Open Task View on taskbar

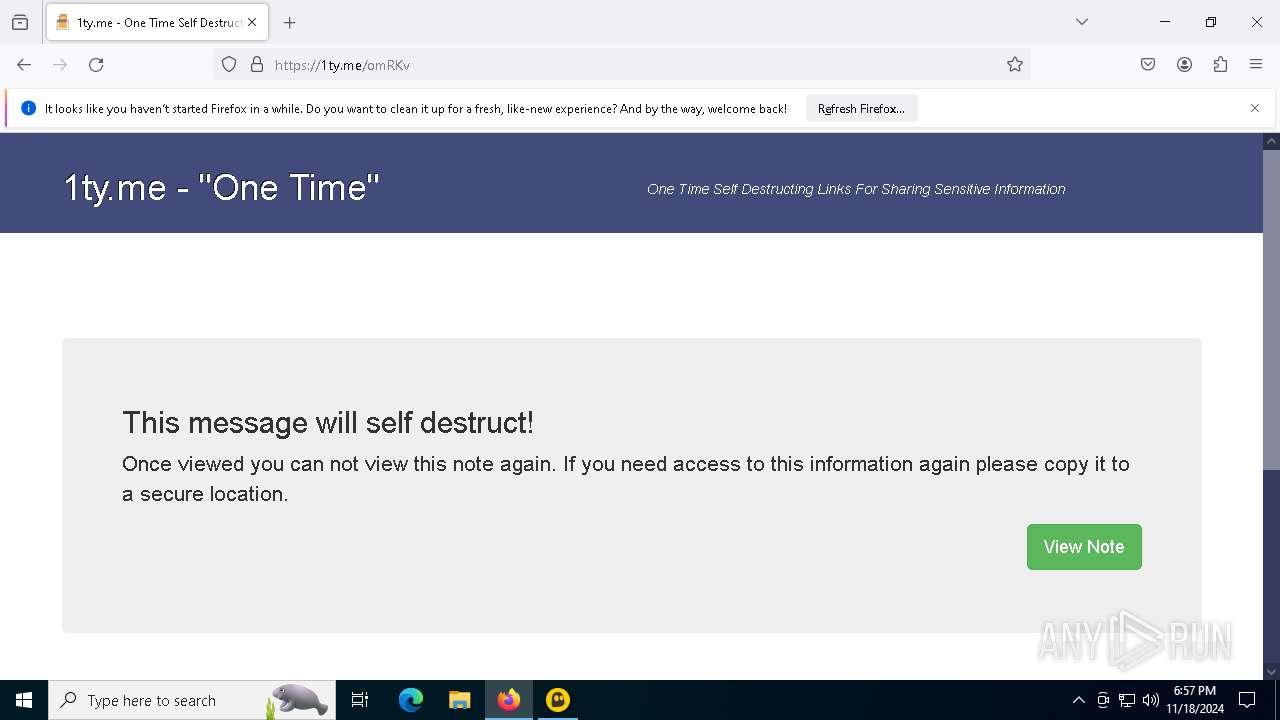coord(360,700)
